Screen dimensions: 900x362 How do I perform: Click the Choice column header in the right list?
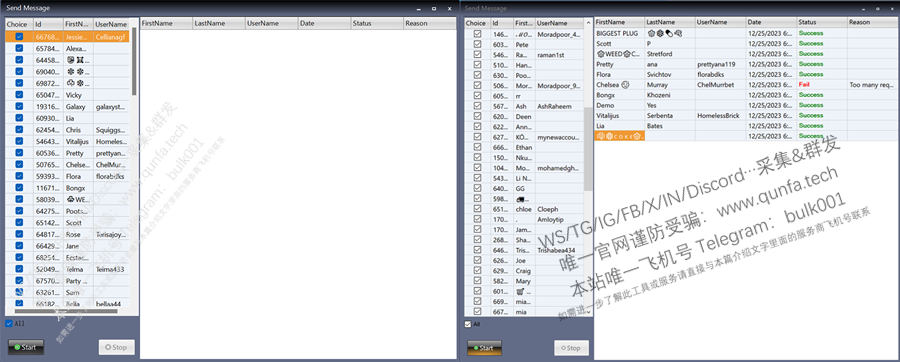(476, 23)
